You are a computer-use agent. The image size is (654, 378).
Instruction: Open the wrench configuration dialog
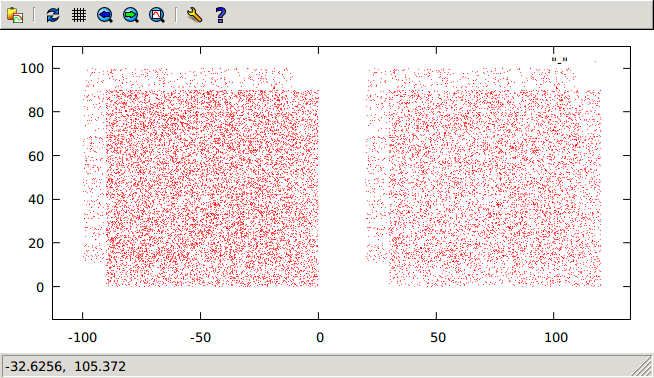[194, 15]
